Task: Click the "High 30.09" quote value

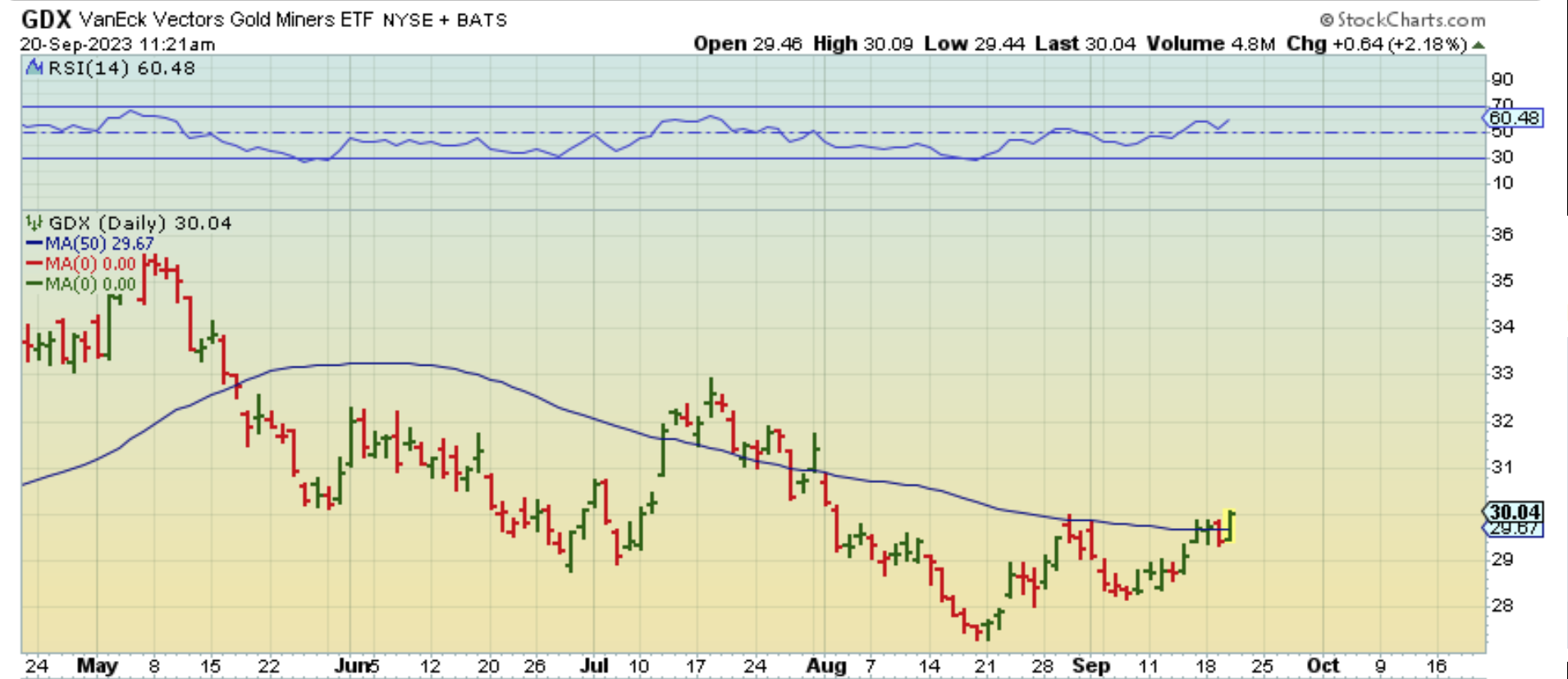Action: (x=862, y=43)
